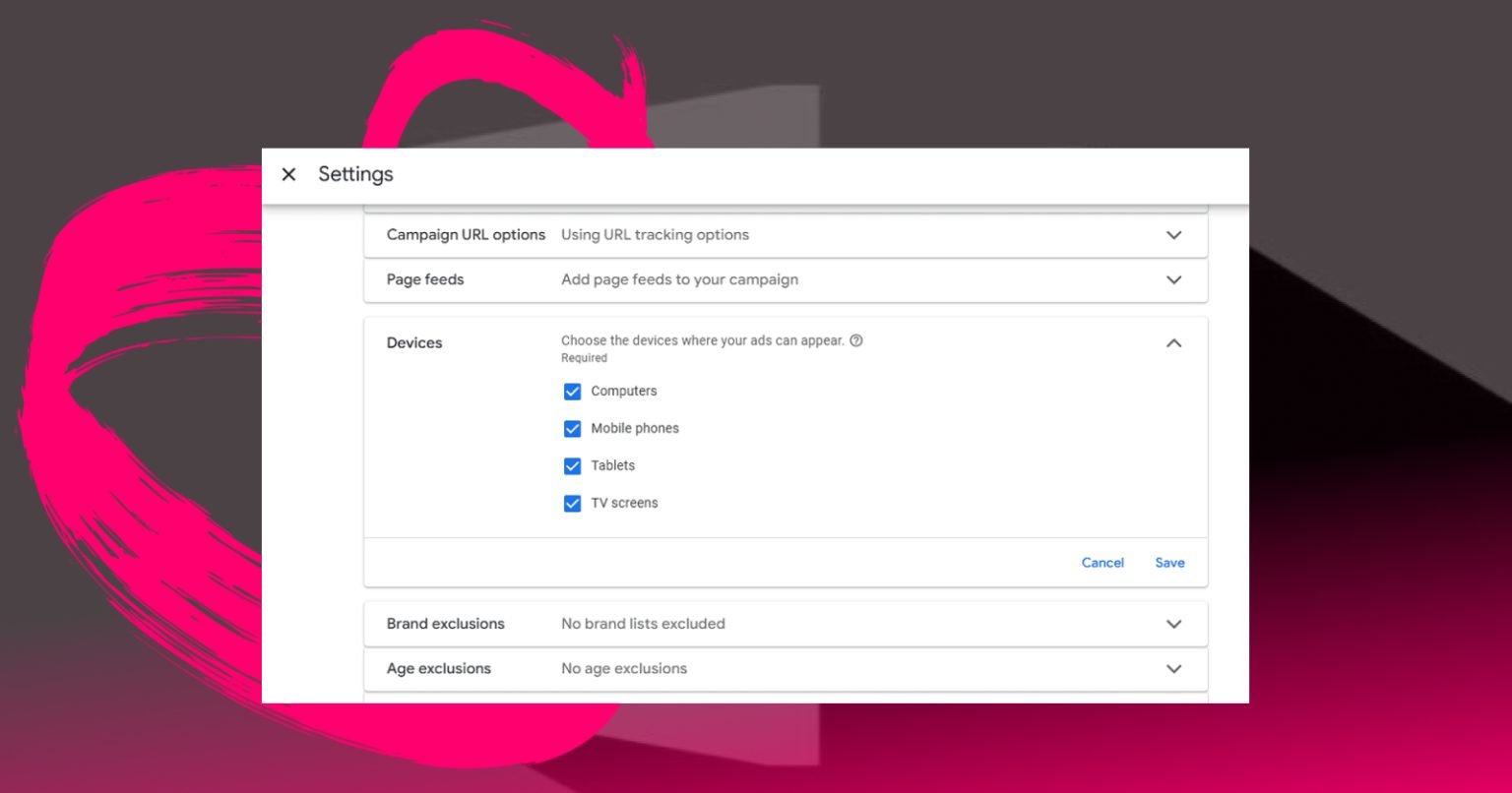
Task: Uncheck the Computers checkbox
Action: (x=572, y=392)
